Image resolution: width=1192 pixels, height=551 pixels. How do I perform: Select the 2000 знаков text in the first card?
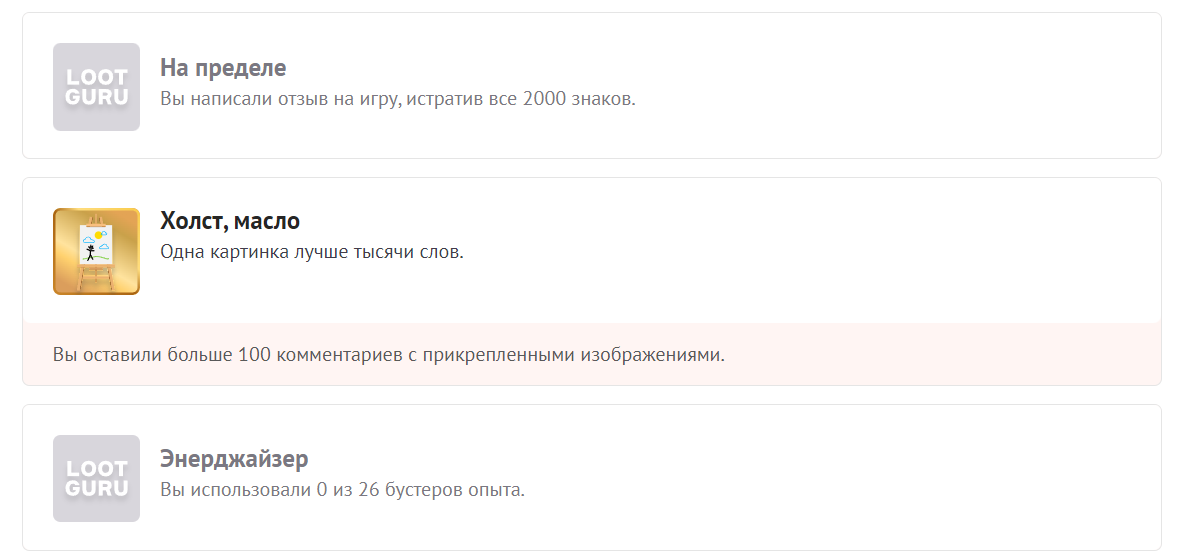pos(579,99)
